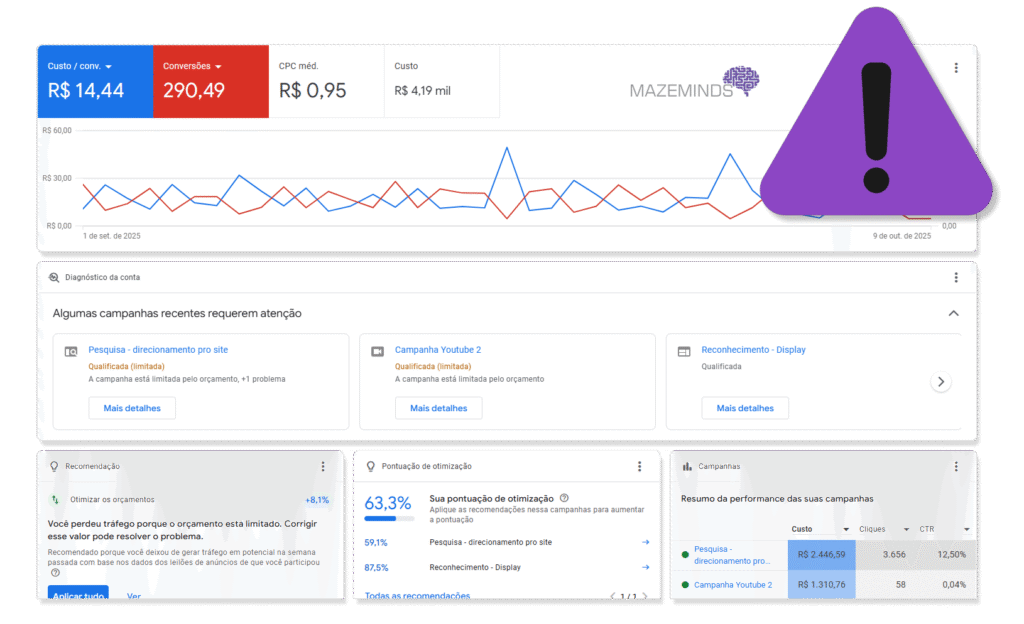Viewport: 1024px width, 624px height.
Task: Open the Custo / conv. metric dropdown
Action: [x=108, y=67]
